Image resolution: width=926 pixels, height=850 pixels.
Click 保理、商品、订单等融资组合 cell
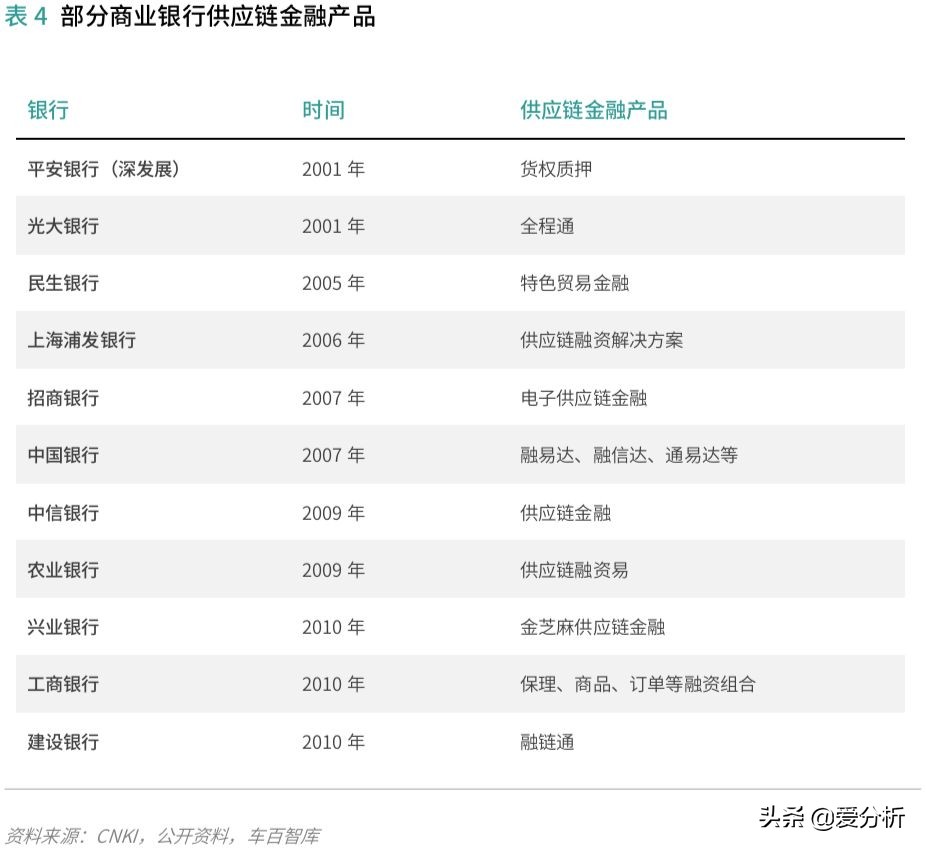pos(635,685)
